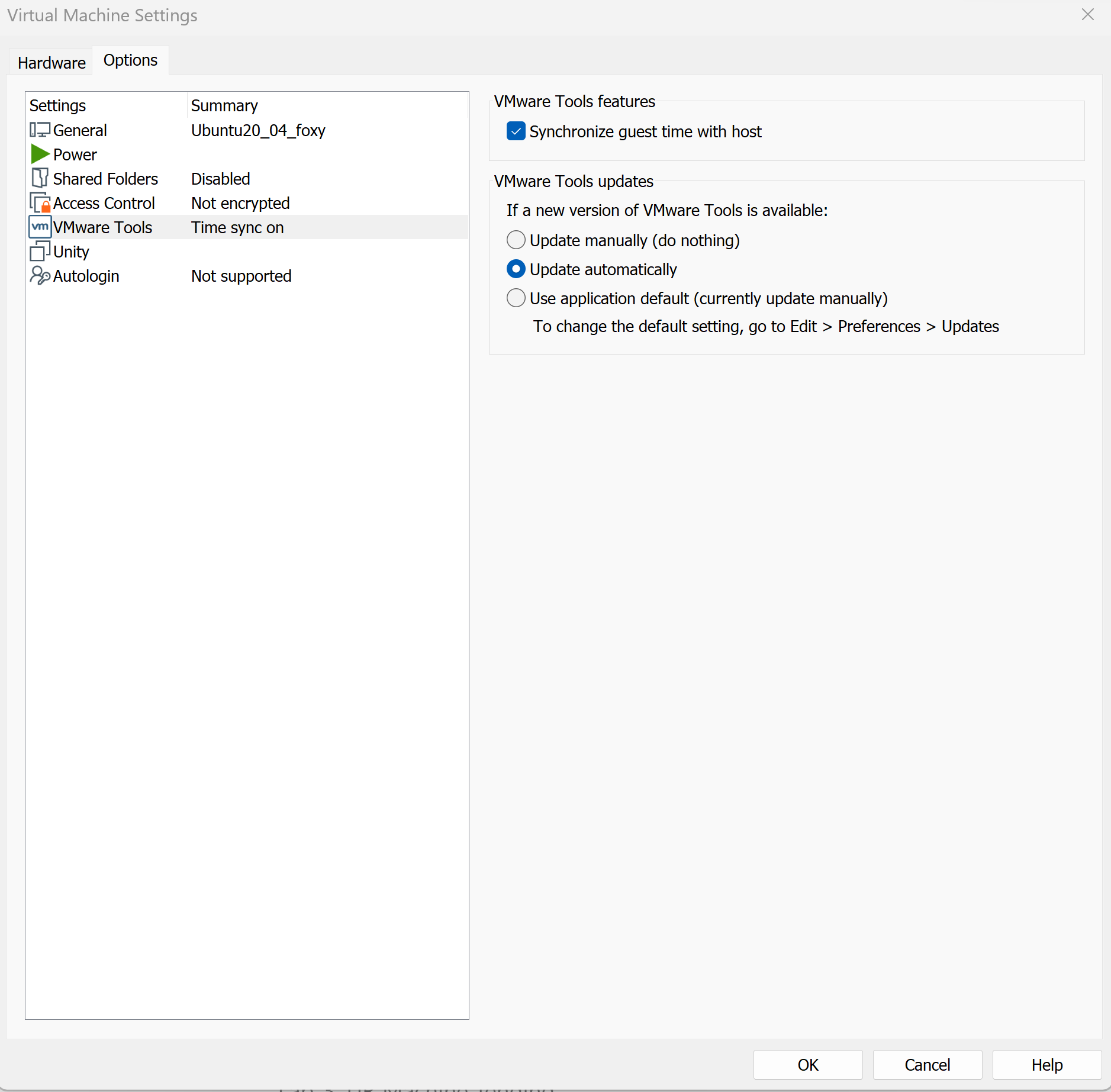Click the green Power play icon

[40, 154]
